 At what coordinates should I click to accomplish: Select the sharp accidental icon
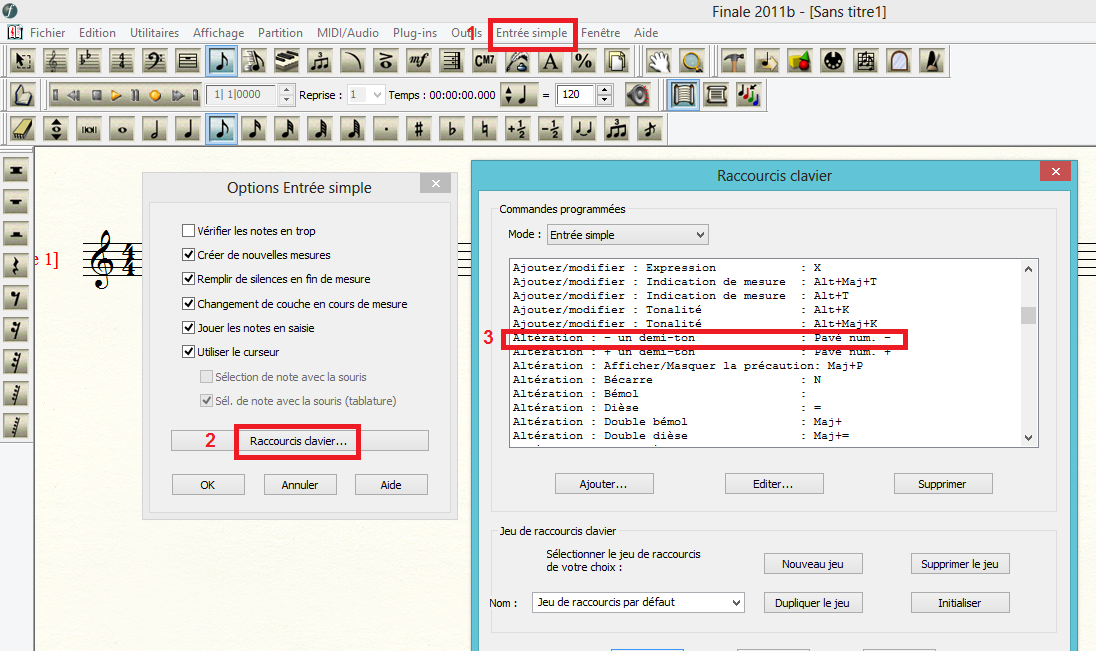(x=420, y=129)
